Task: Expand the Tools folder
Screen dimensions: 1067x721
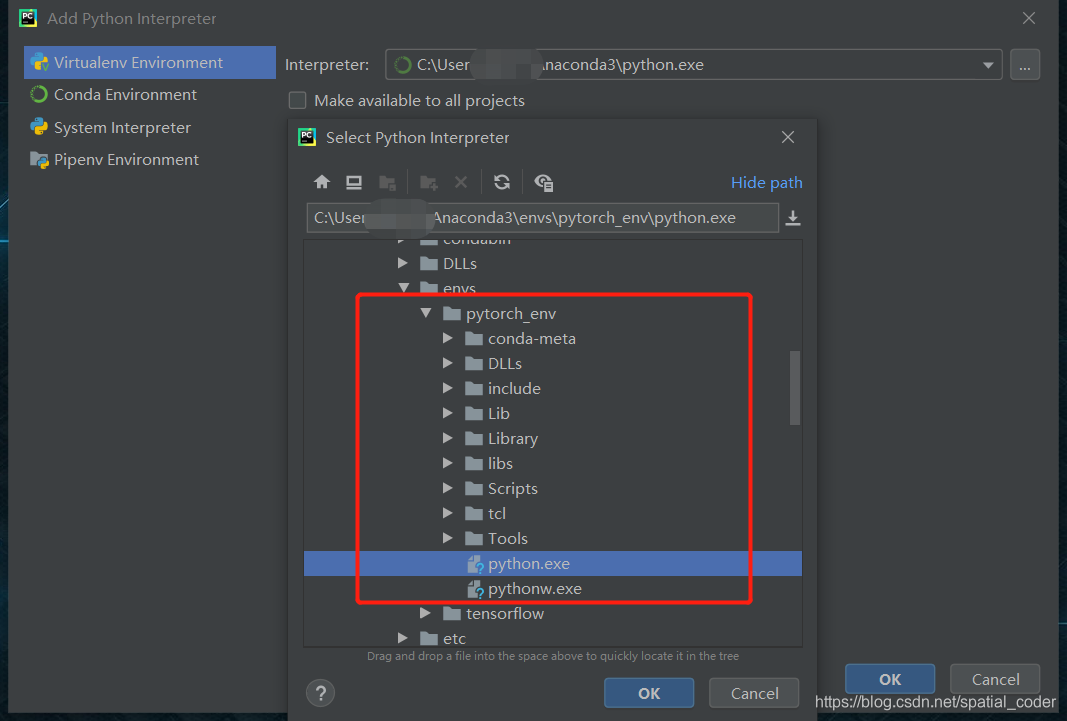Action: pyautogui.click(x=447, y=538)
